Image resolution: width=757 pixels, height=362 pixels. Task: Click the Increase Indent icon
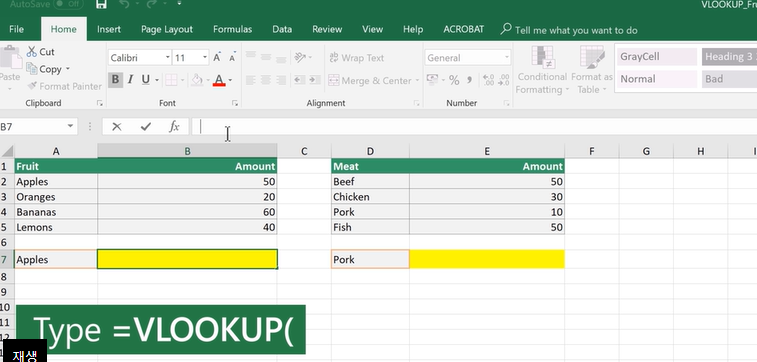(314, 80)
